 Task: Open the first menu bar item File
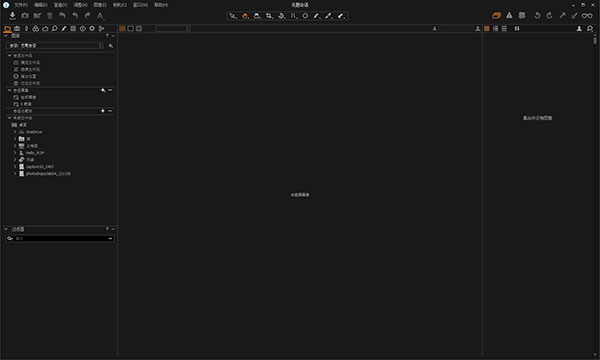[x=21, y=5]
